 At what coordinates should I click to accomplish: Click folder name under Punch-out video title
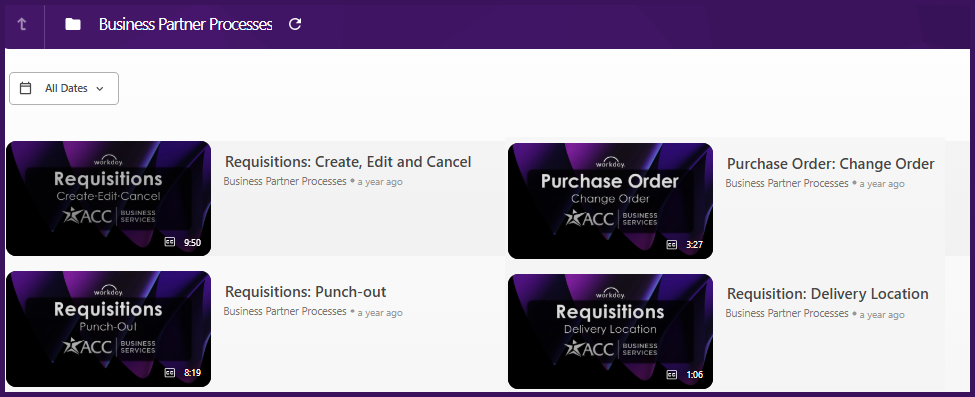point(285,311)
